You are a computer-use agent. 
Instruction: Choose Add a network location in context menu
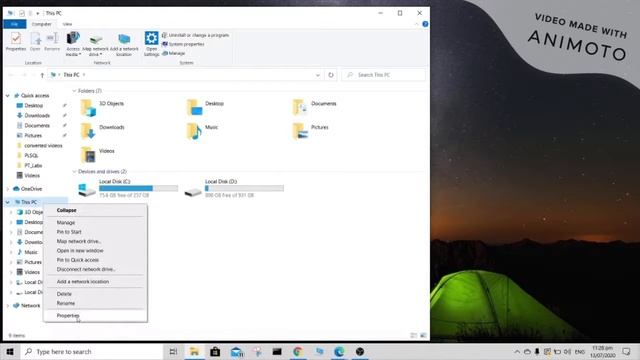tap(95, 282)
